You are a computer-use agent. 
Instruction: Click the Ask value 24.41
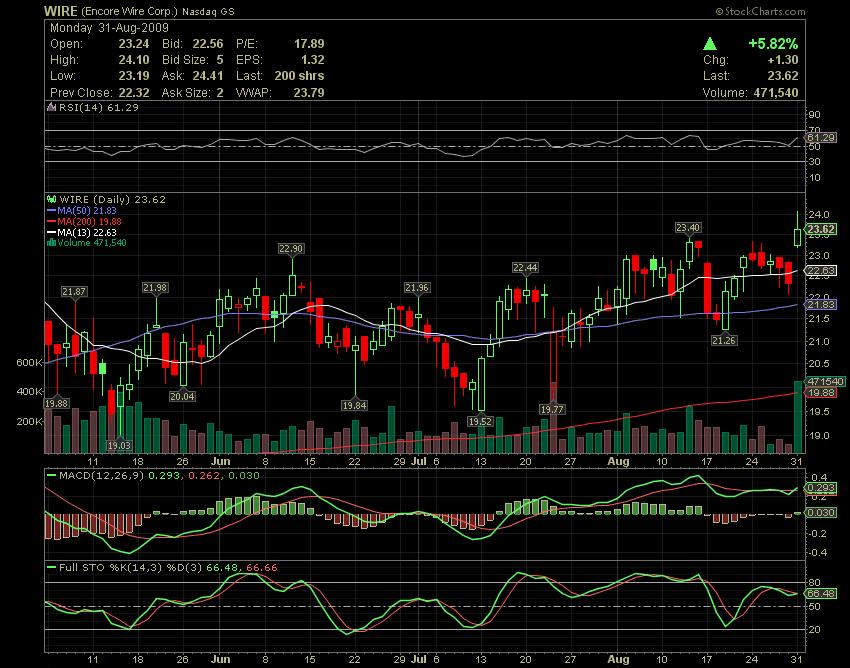tap(208, 76)
